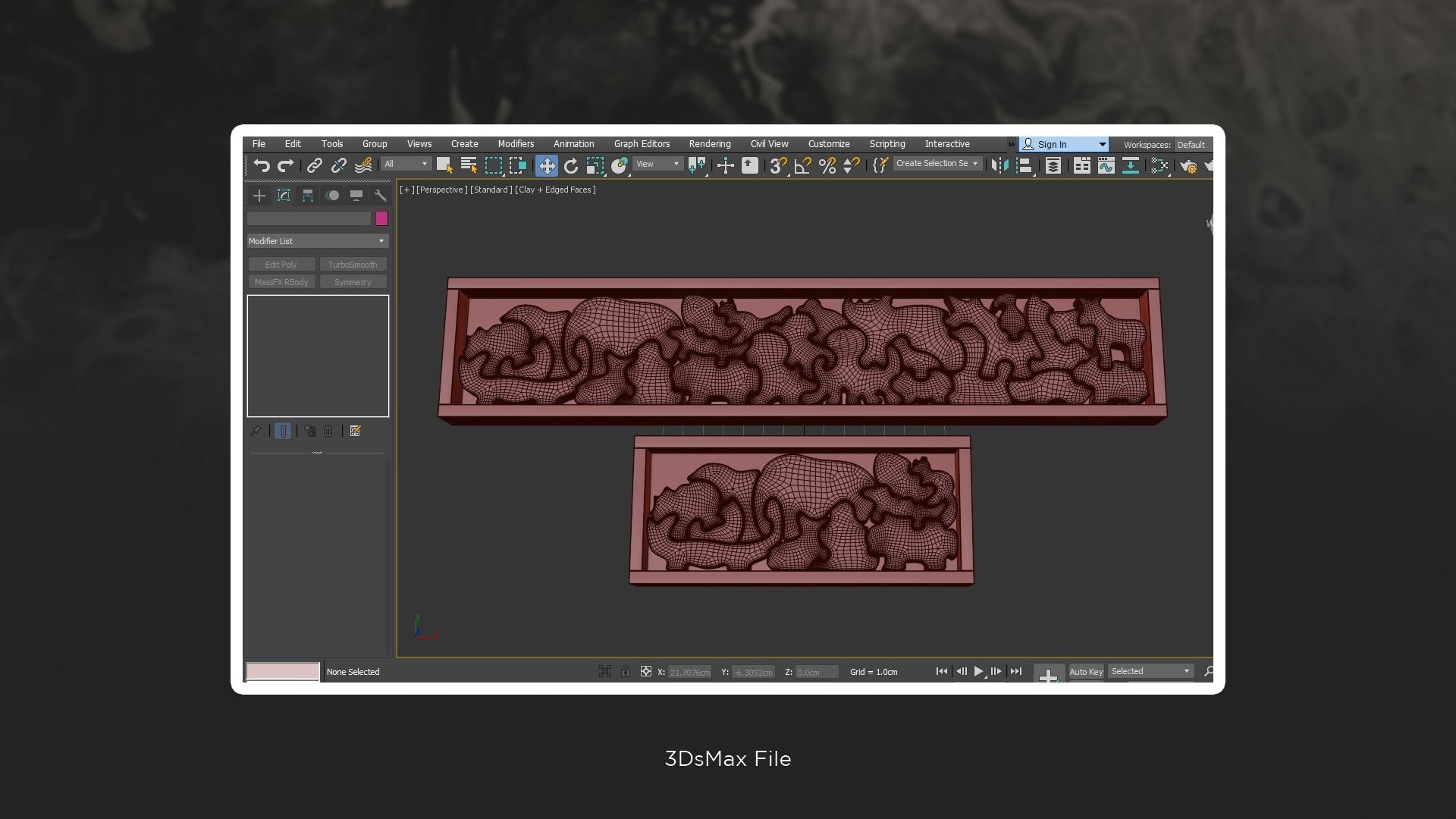Image resolution: width=1456 pixels, height=819 pixels.
Task: Open the Modifiers menu
Action: click(x=516, y=144)
